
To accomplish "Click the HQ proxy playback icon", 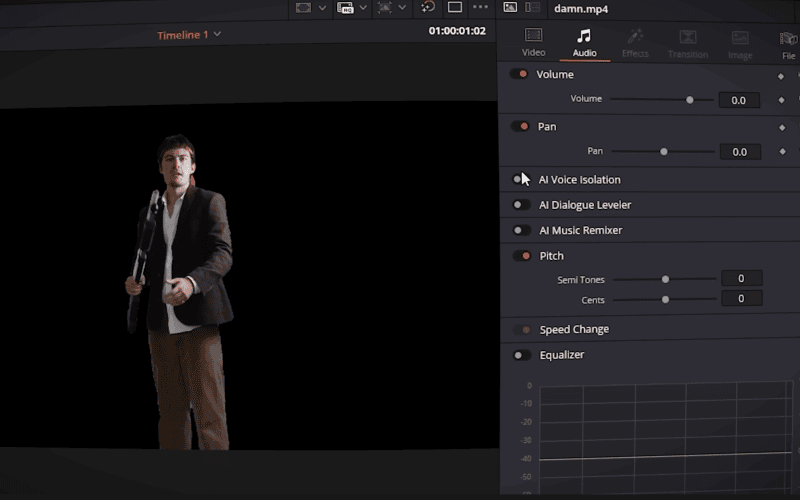I will (x=345, y=8).
